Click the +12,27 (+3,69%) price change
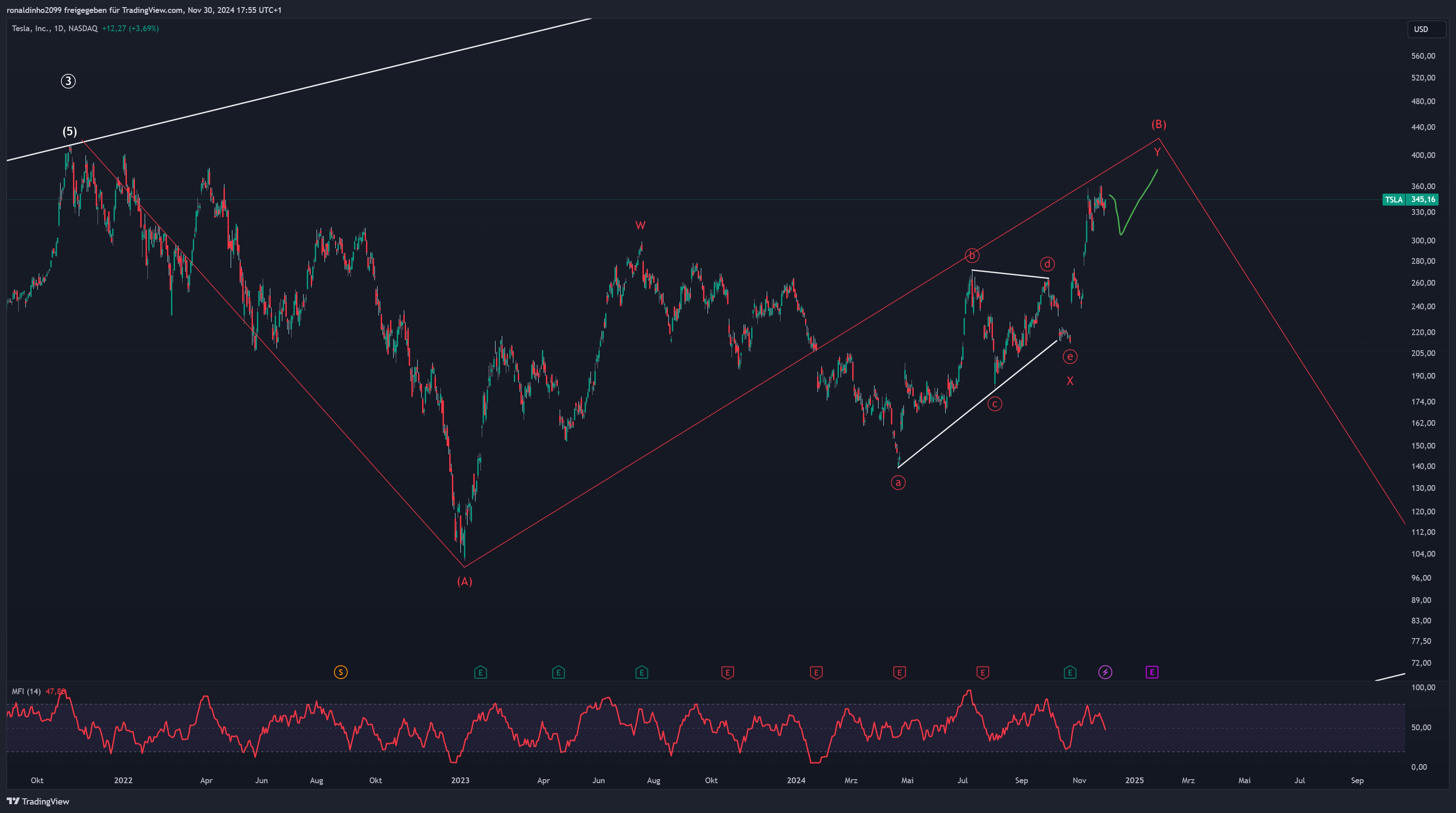Screen dimensions: 1456x813 130,28
